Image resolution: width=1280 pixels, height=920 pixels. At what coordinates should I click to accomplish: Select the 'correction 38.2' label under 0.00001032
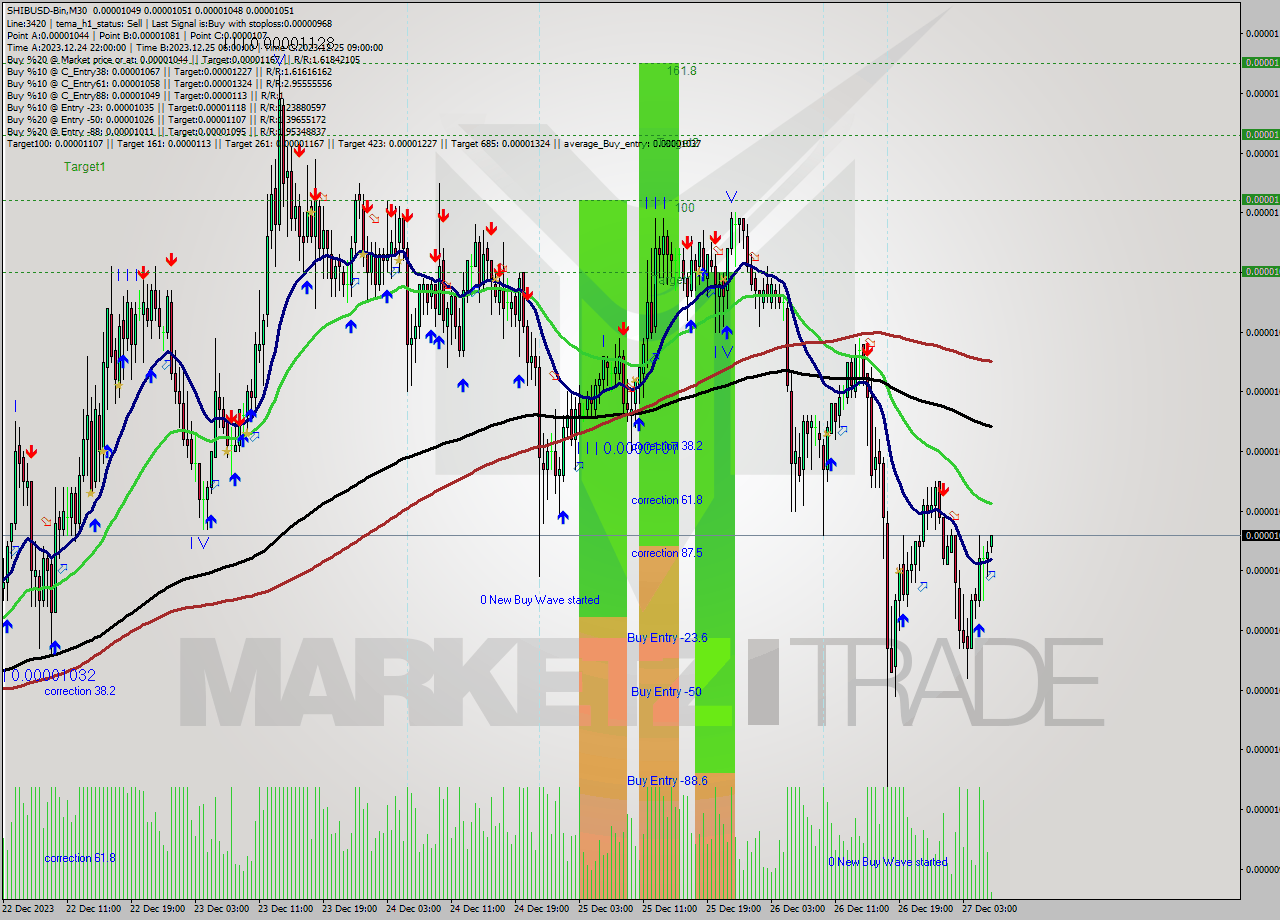point(80,691)
